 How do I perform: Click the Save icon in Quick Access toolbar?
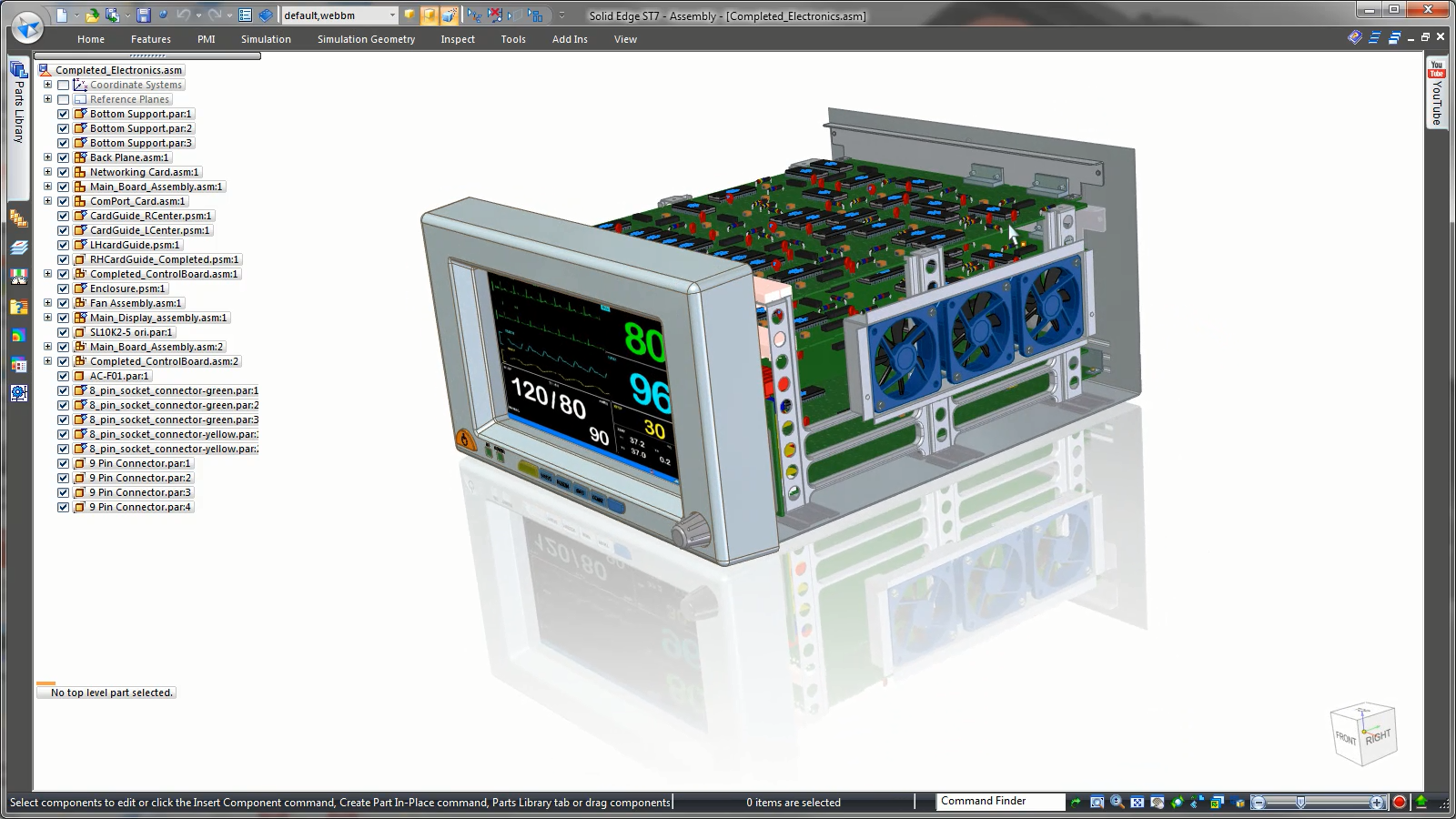[144, 15]
